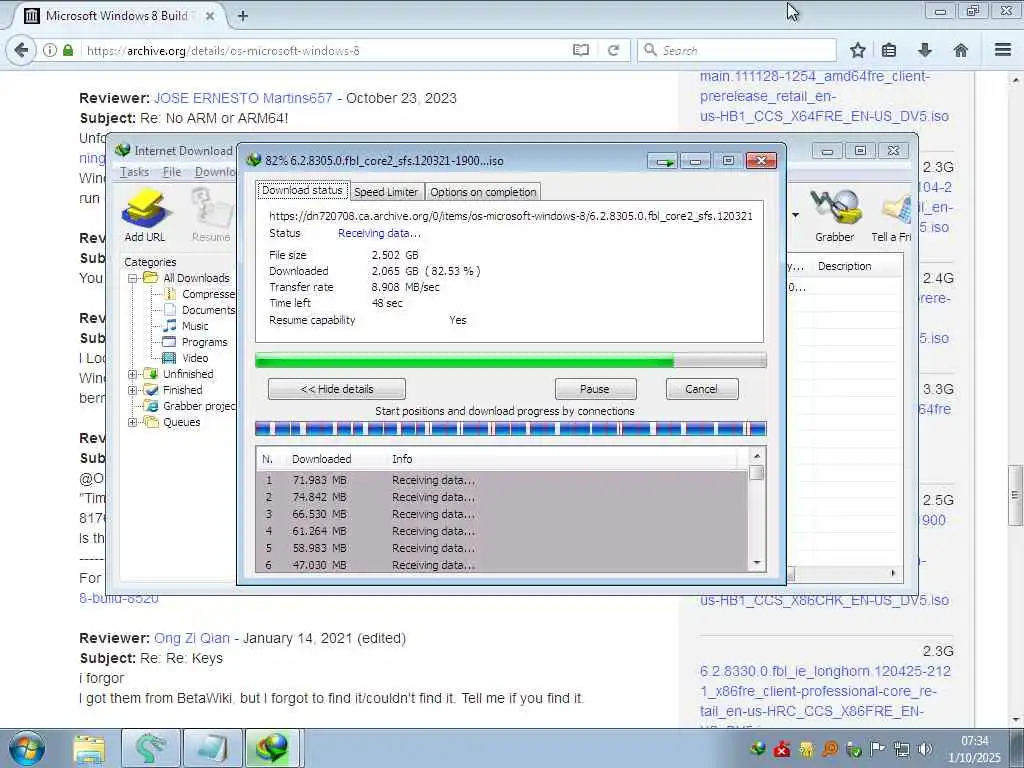
Task: Click the Grabber icon in IDM toolbar
Action: click(834, 216)
